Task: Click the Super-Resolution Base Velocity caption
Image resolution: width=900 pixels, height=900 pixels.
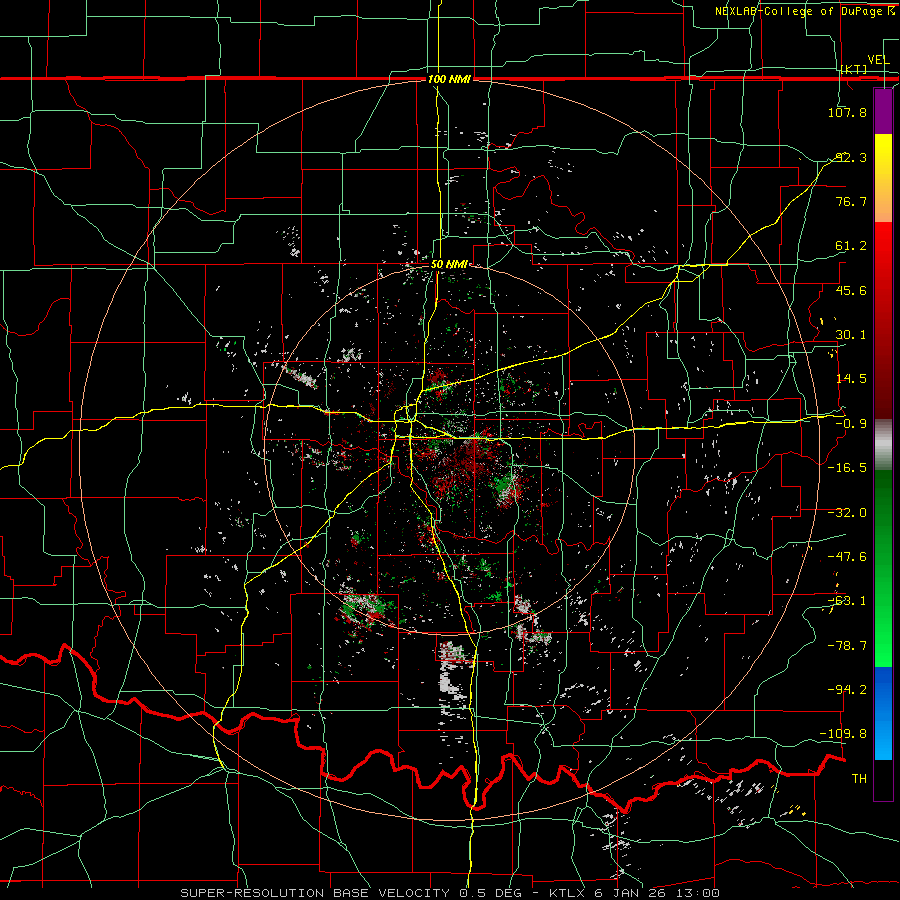Action: [450, 893]
